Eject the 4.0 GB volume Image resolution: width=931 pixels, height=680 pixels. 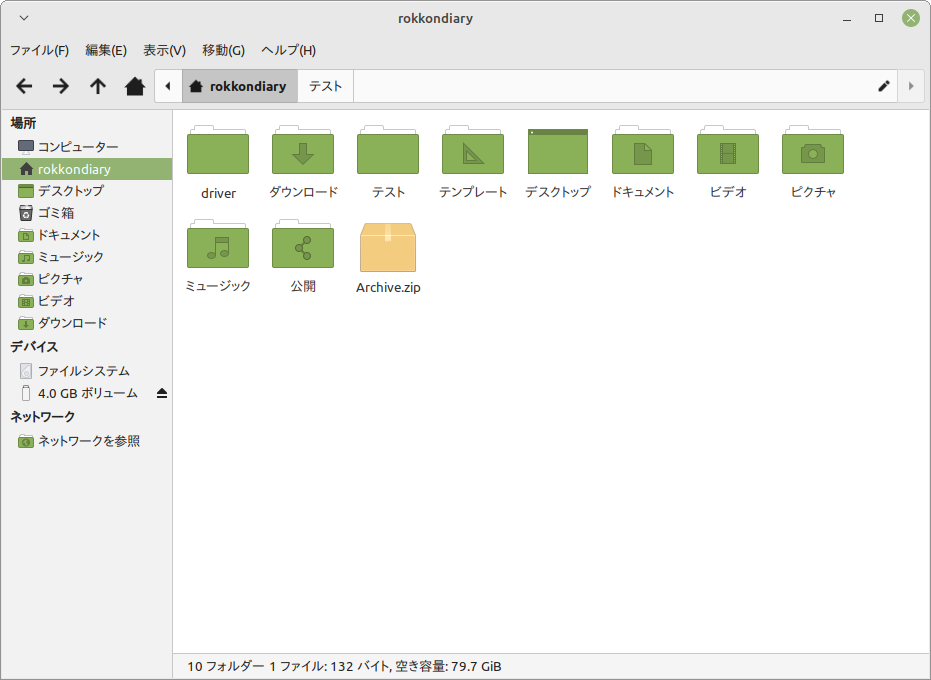click(x=162, y=393)
